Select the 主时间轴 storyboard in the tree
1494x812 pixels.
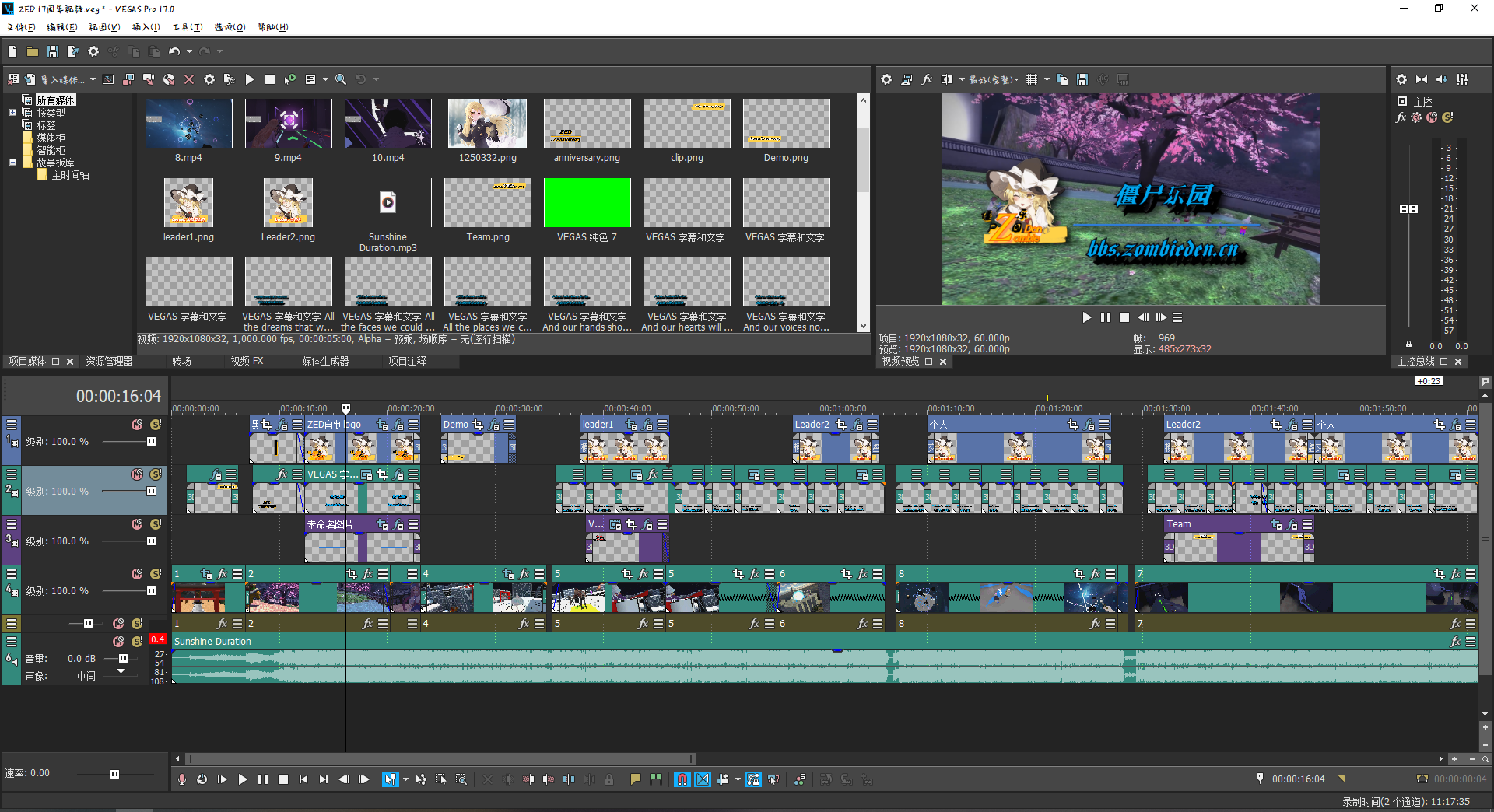click(70, 176)
